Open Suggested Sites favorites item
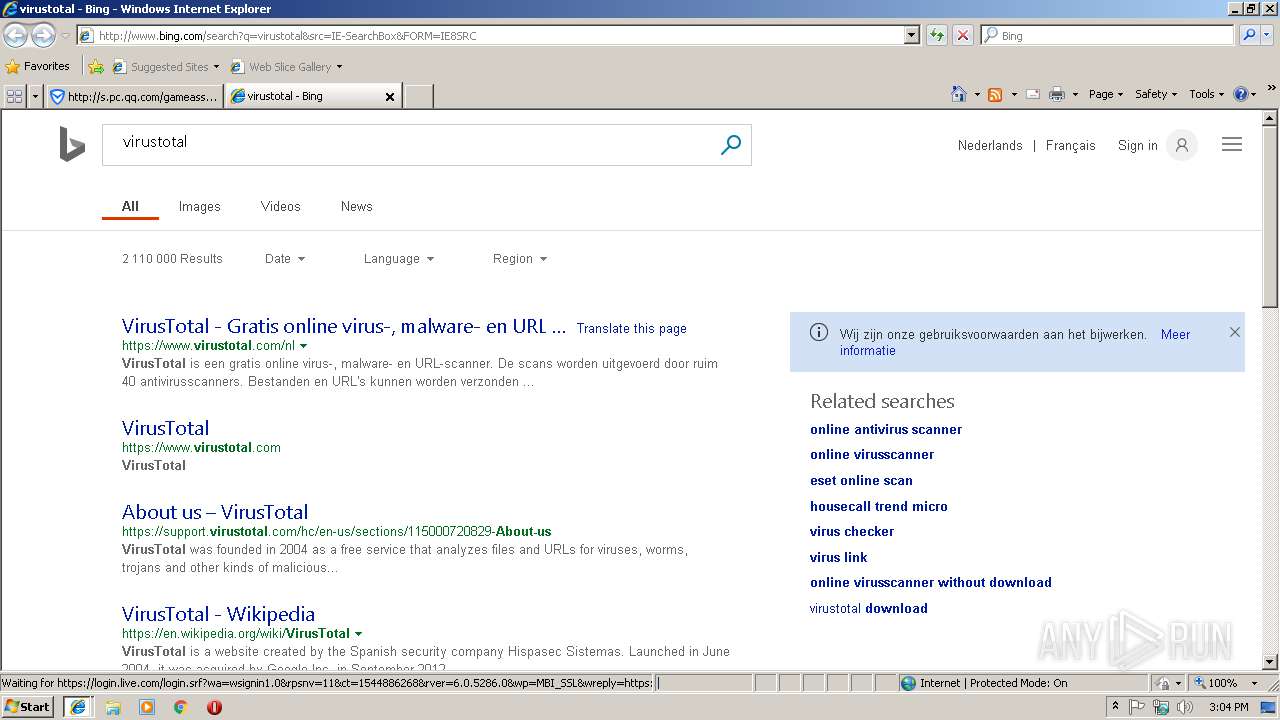The image size is (1280, 720). [x=165, y=67]
